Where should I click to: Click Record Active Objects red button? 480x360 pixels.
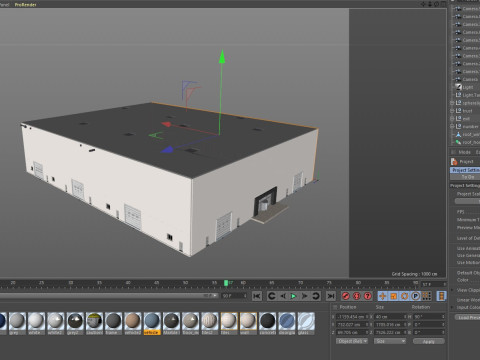pos(346,296)
